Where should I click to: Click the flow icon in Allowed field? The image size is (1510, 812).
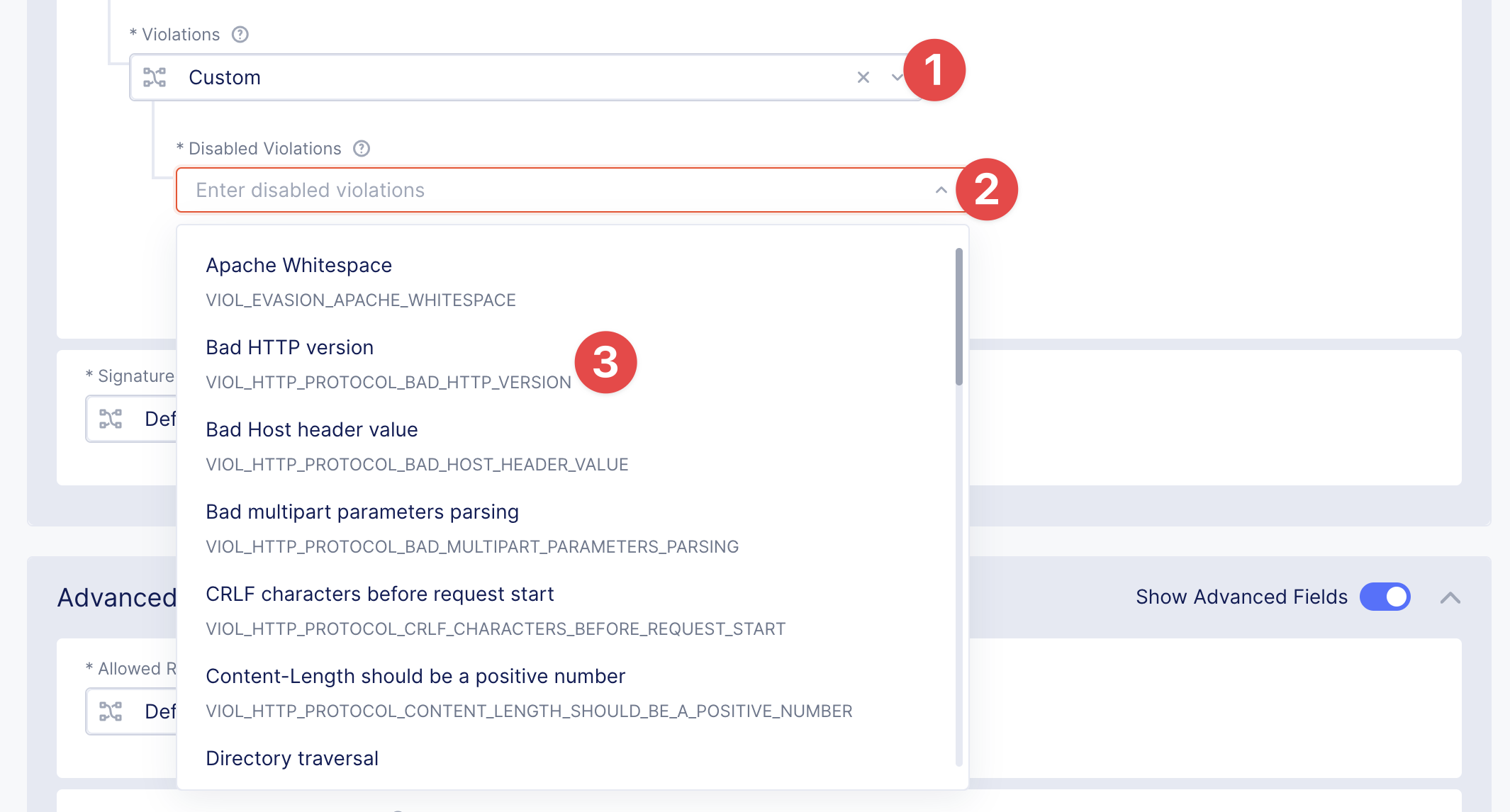111,711
